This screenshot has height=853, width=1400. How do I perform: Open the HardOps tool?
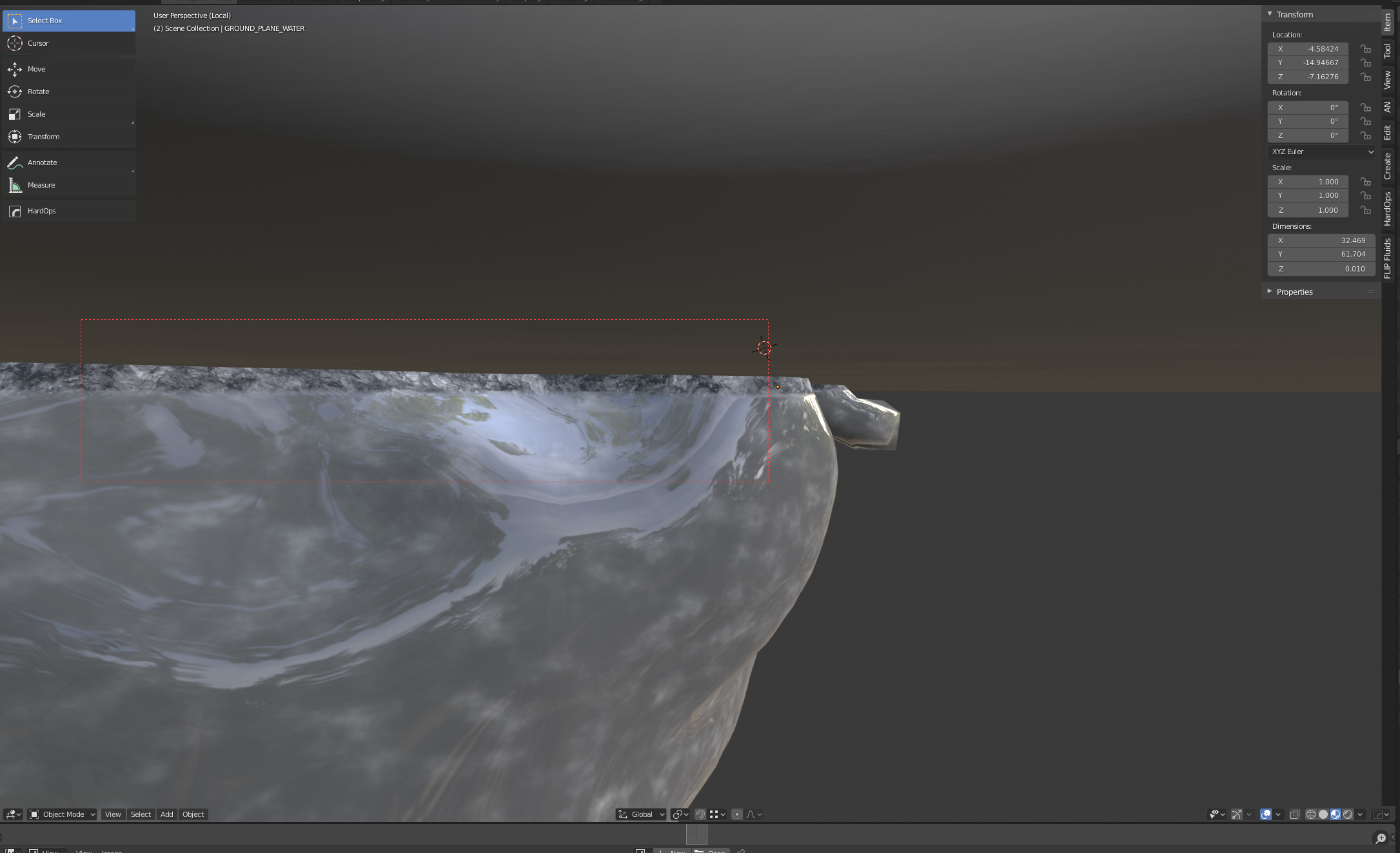[41, 210]
